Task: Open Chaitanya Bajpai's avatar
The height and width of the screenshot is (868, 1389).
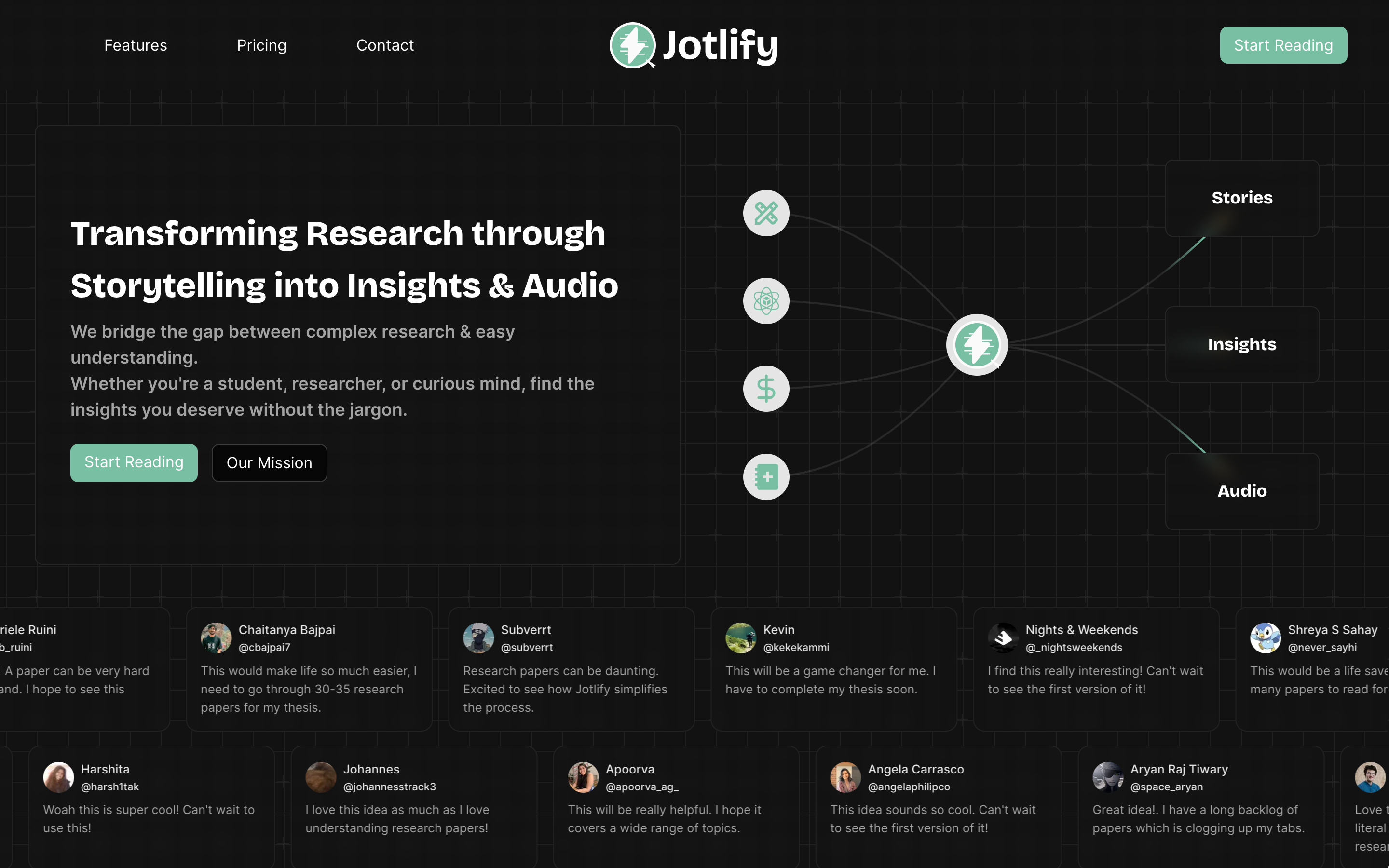Action: pyautogui.click(x=217, y=638)
